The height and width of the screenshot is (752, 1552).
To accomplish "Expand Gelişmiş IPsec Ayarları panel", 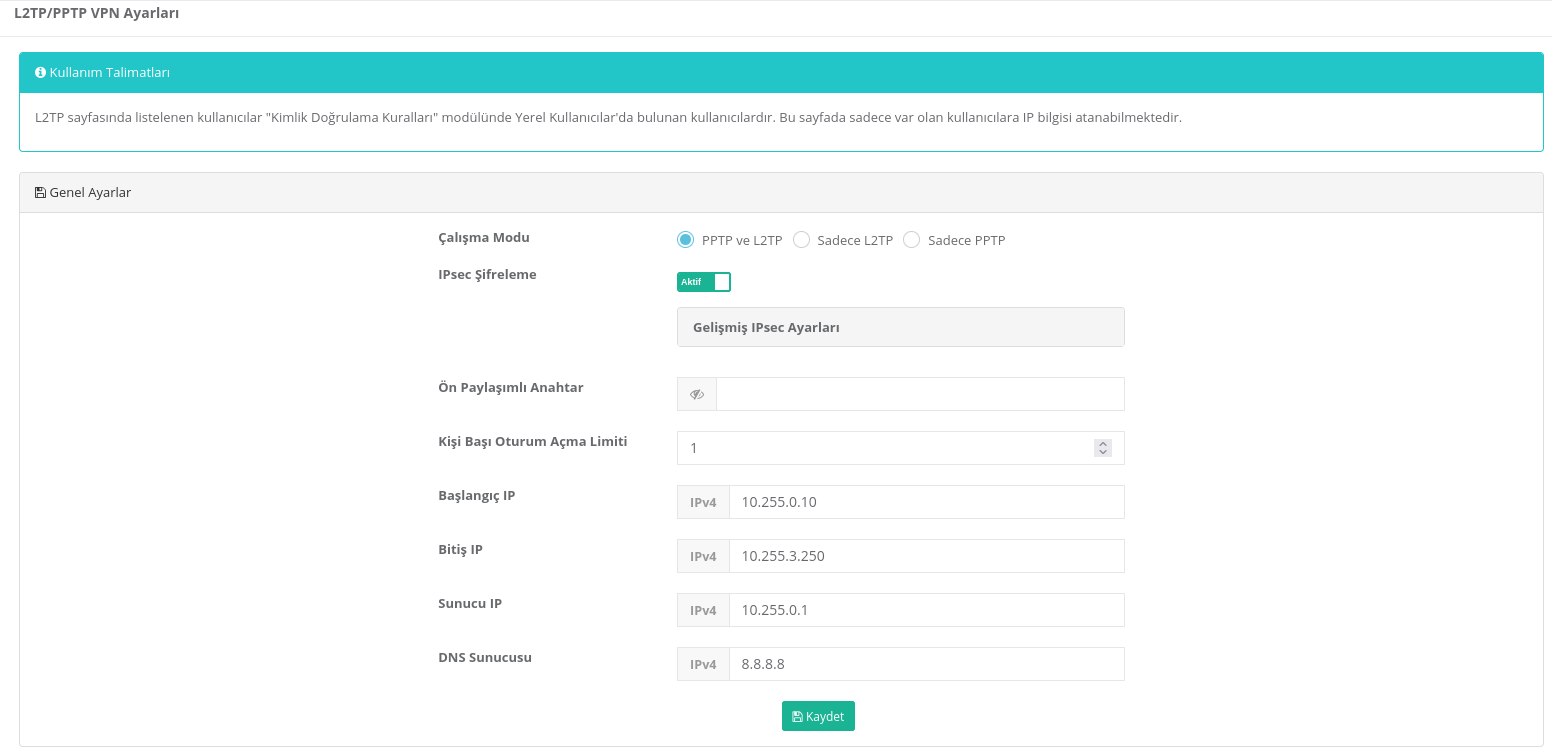I will point(900,327).
